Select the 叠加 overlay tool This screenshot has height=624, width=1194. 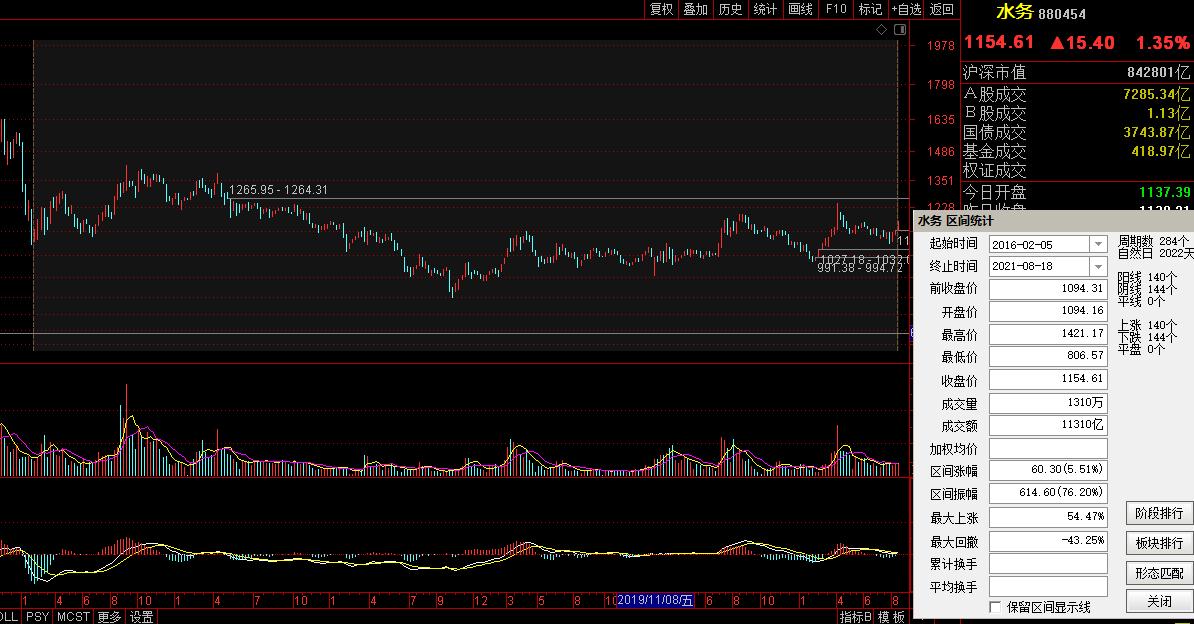click(695, 9)
